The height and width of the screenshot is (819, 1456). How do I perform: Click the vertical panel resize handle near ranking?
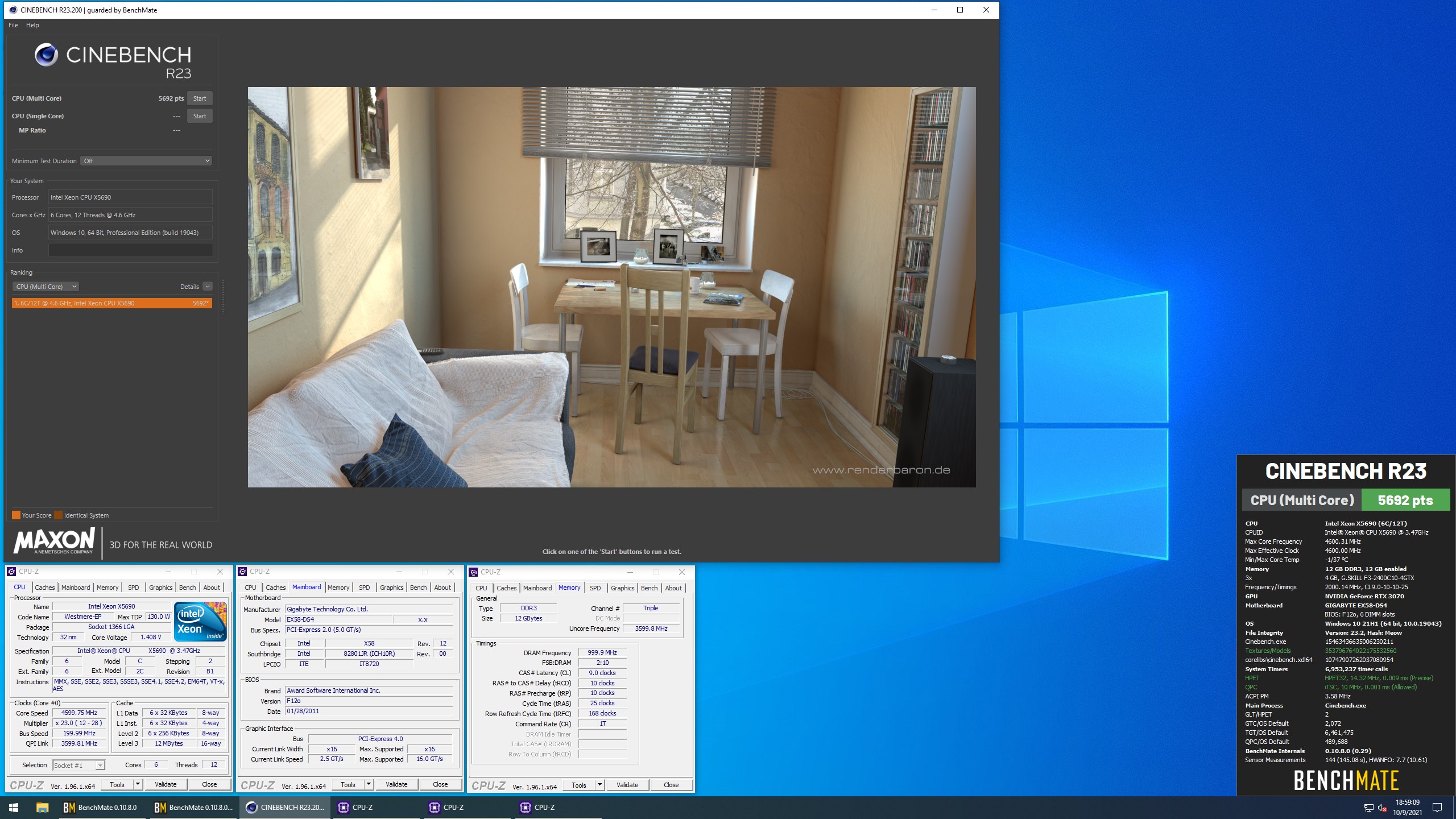click(x=223, y=297)
